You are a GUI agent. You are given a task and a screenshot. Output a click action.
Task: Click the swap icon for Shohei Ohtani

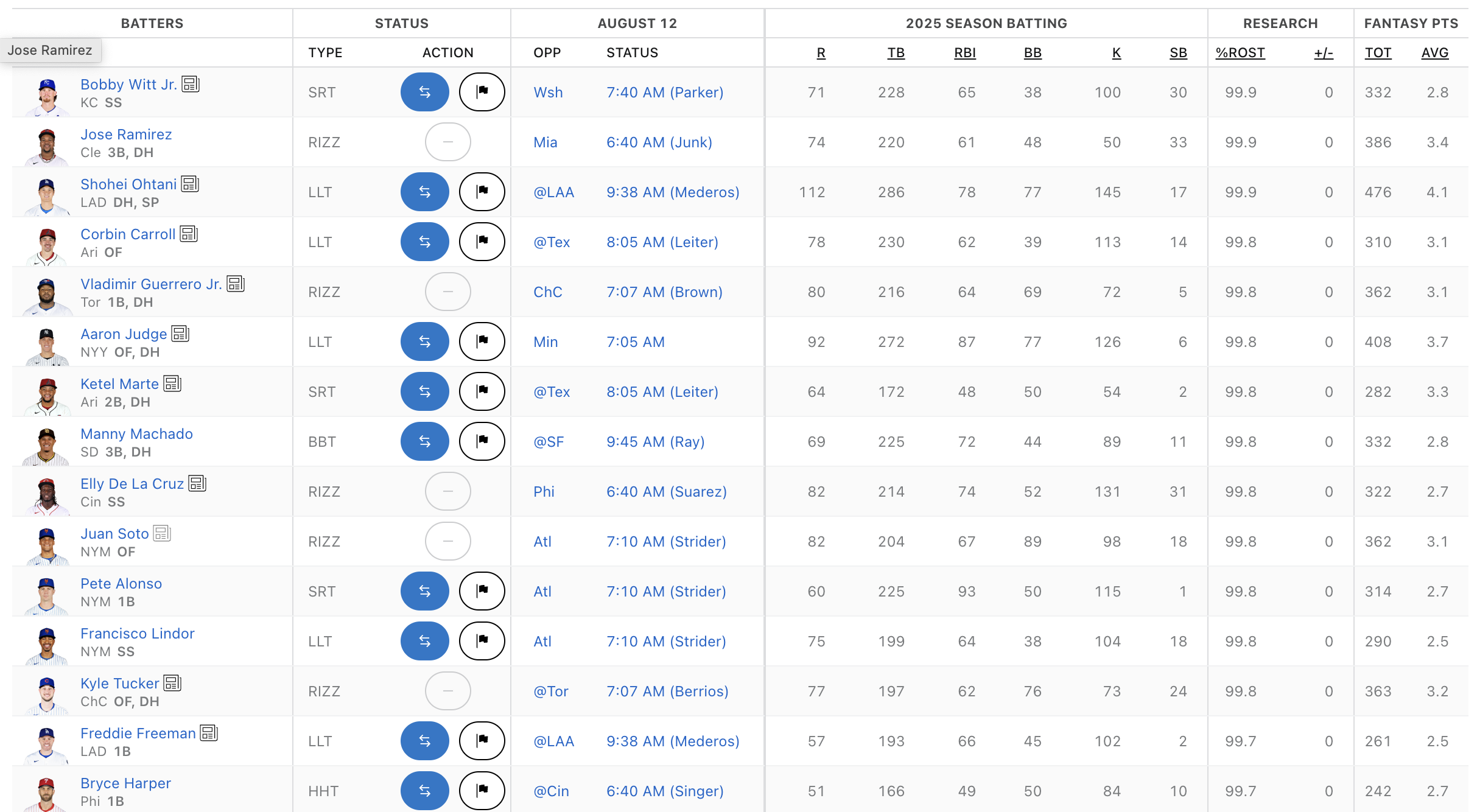tap(424, 192)
